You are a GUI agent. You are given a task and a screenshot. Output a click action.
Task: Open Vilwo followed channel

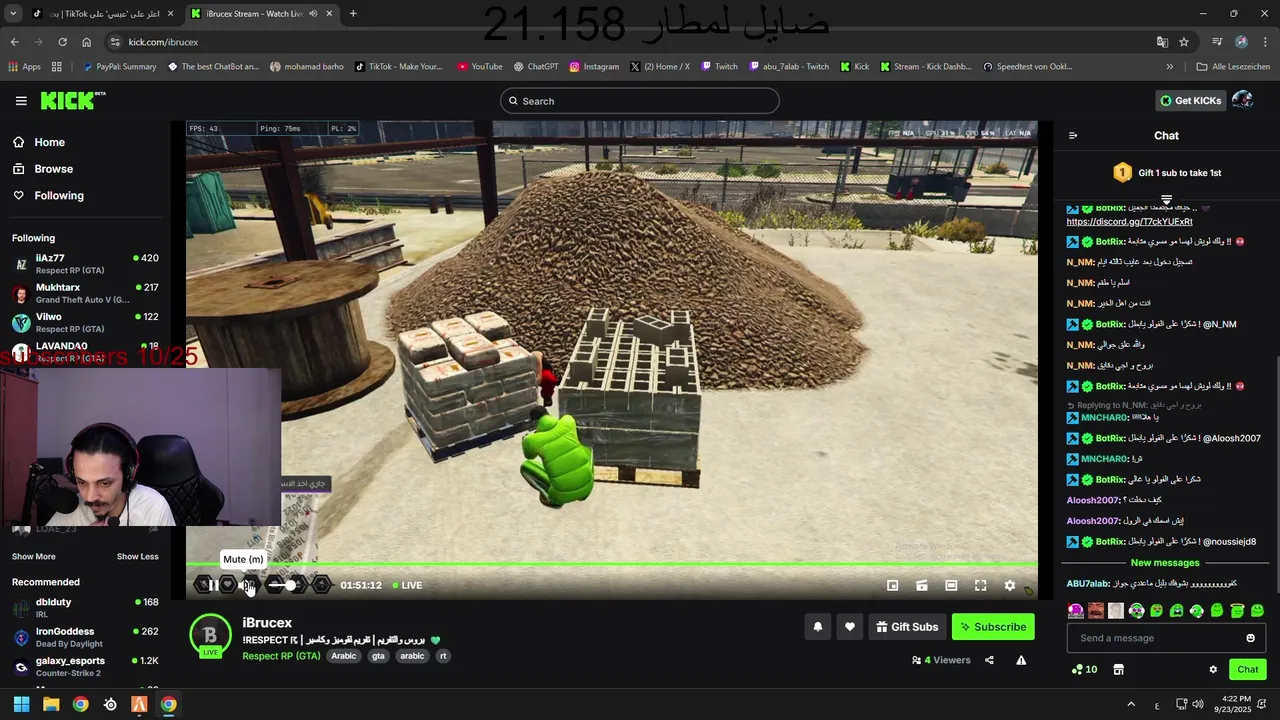(x=85, y=322)
